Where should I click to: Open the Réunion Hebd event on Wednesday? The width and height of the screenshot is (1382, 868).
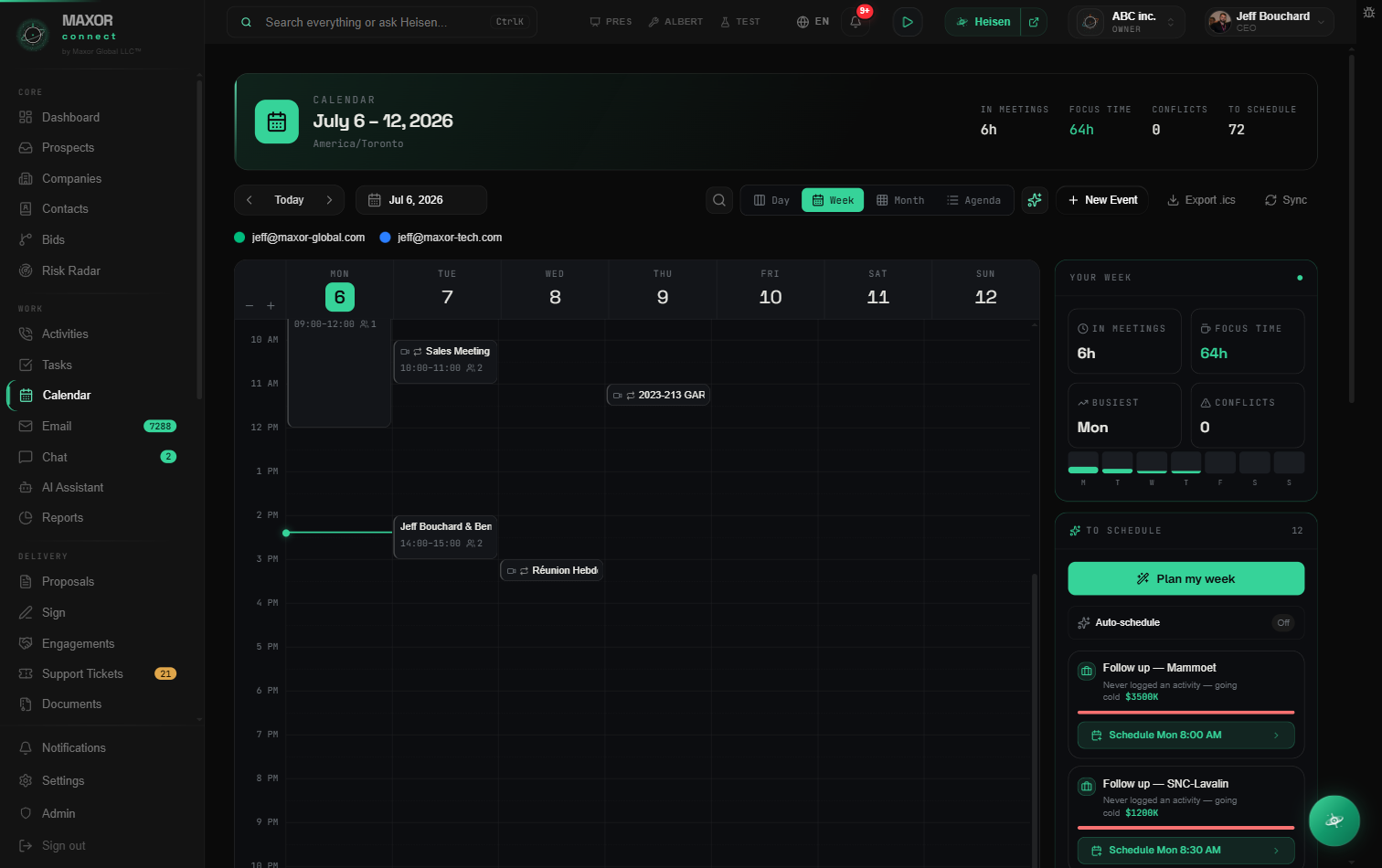click(552, 570)
